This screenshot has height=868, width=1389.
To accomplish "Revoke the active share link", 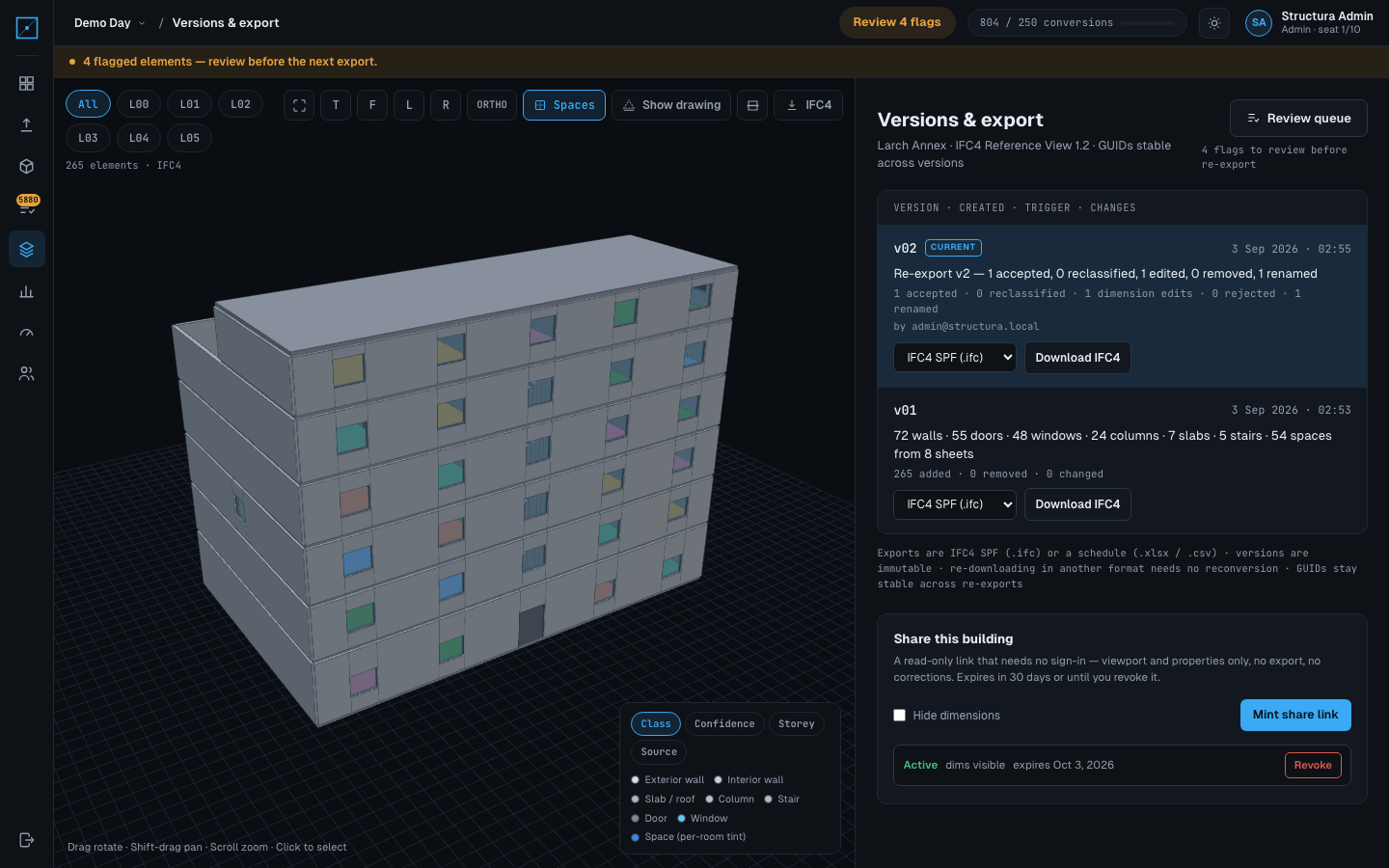I will [x=1313, y=765].
